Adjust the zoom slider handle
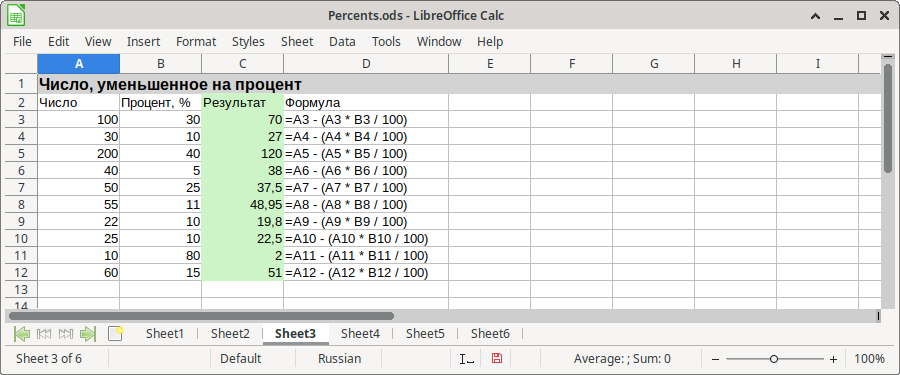 (x=774, y=359)
